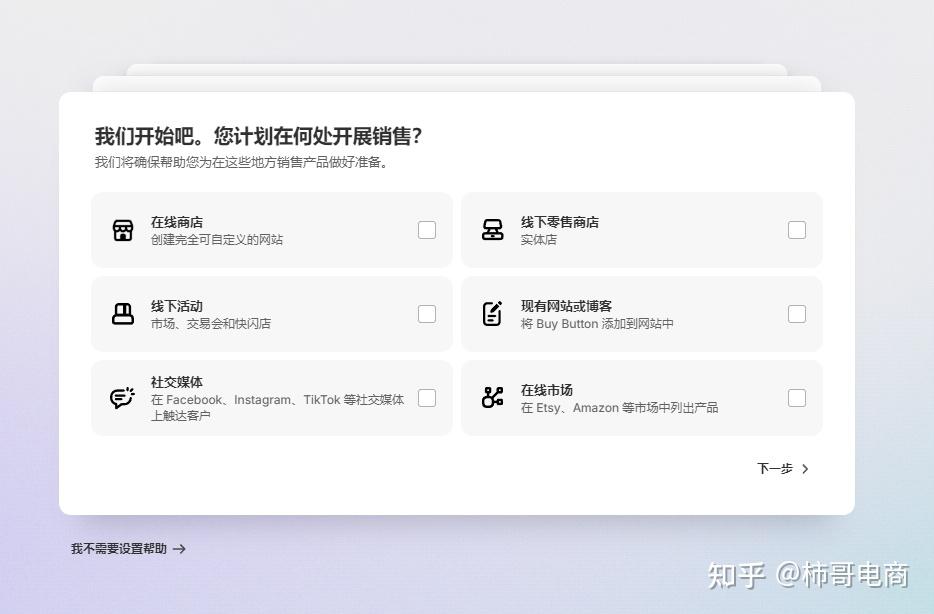Check the 线下活动 checkbox
This screenshot has height=614, width=934.
point(426,314)
